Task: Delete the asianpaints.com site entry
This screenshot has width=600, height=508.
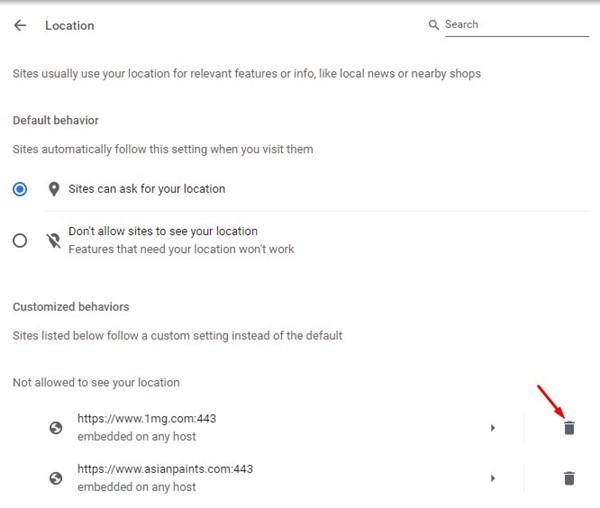Action: [569, 478]
